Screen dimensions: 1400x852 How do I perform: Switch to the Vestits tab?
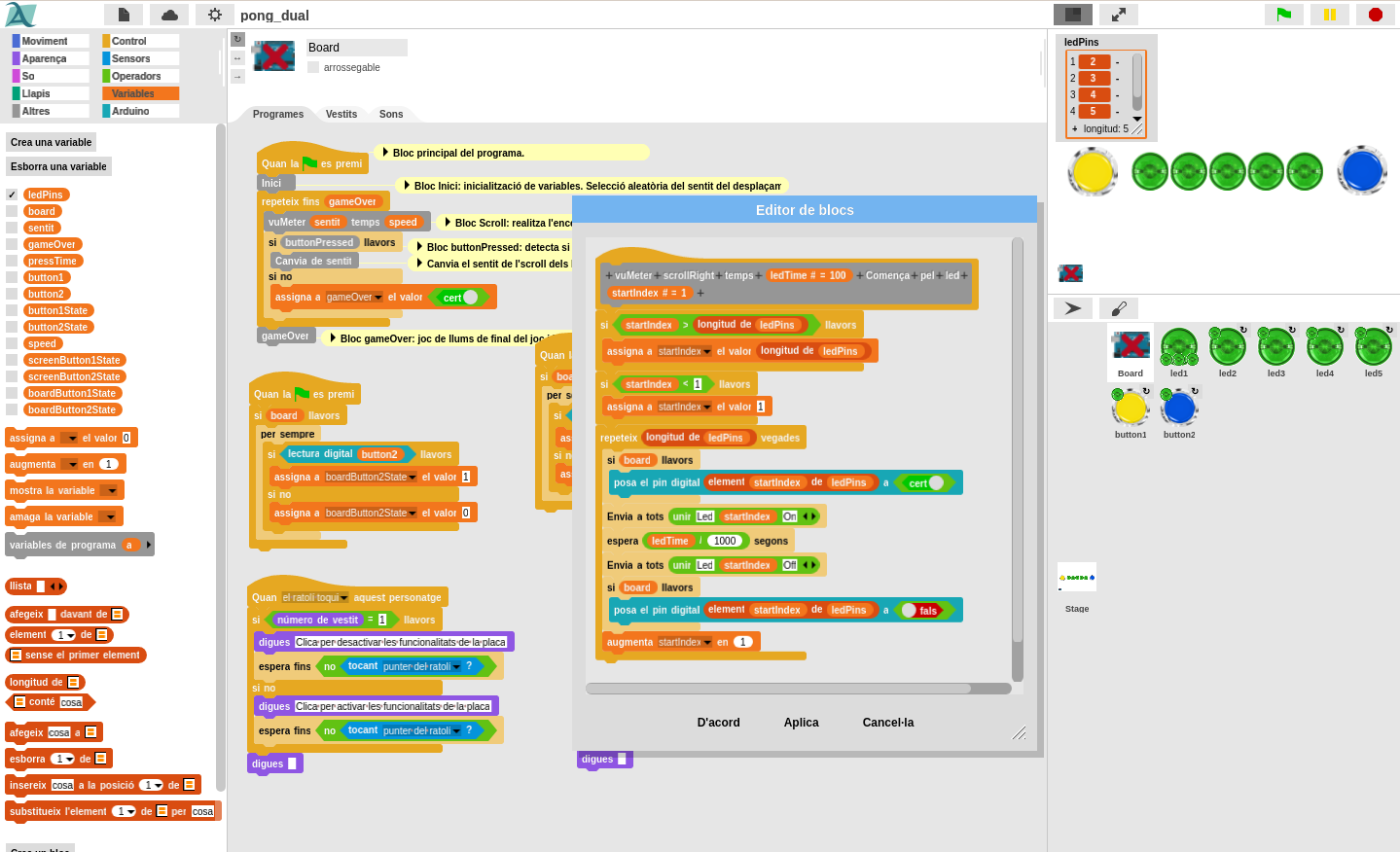coord(341,114)
